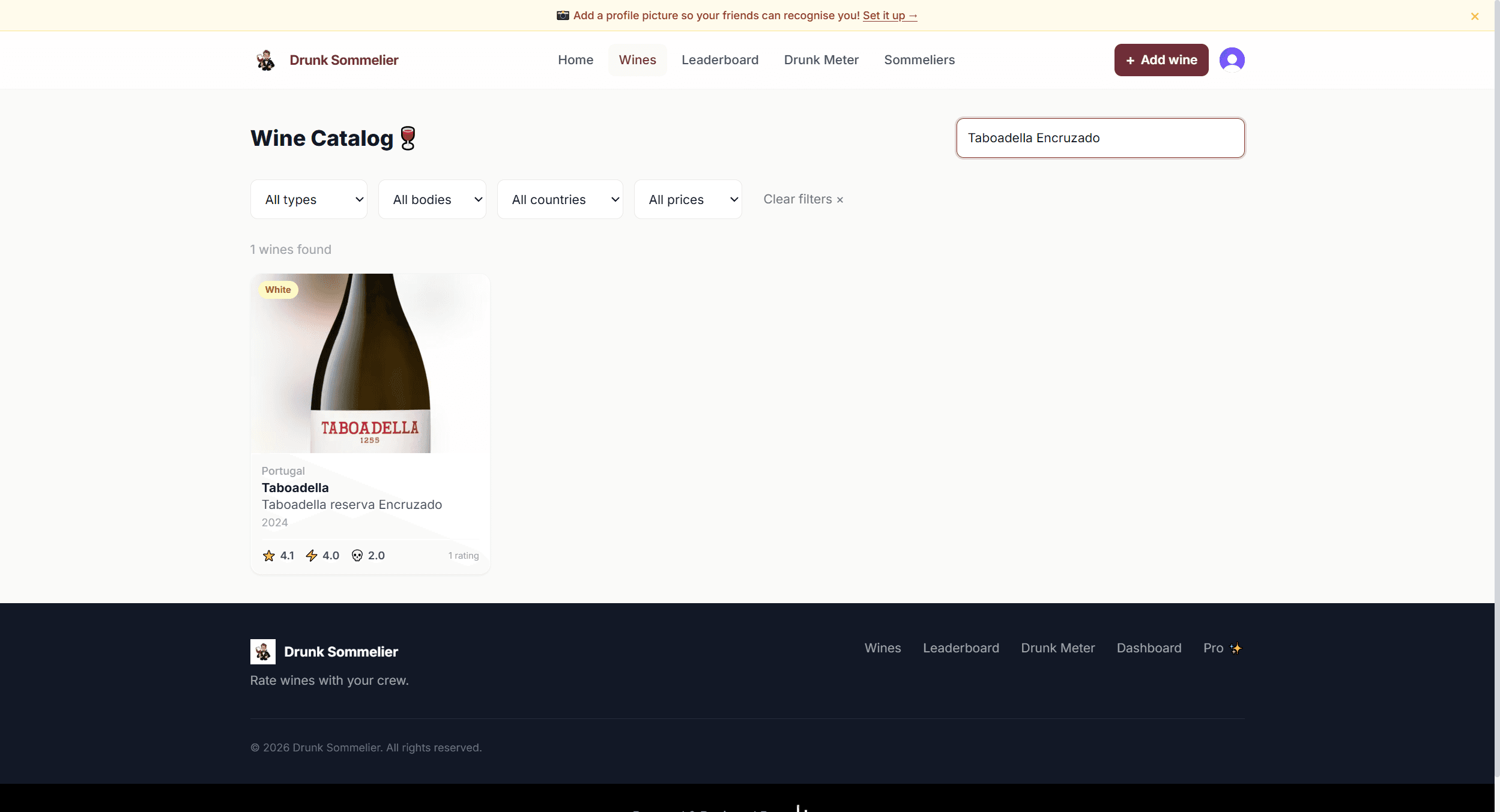Open the Drunk Meter nav item
Viewport: 1500px width, 812px height.
coord(821,60)
